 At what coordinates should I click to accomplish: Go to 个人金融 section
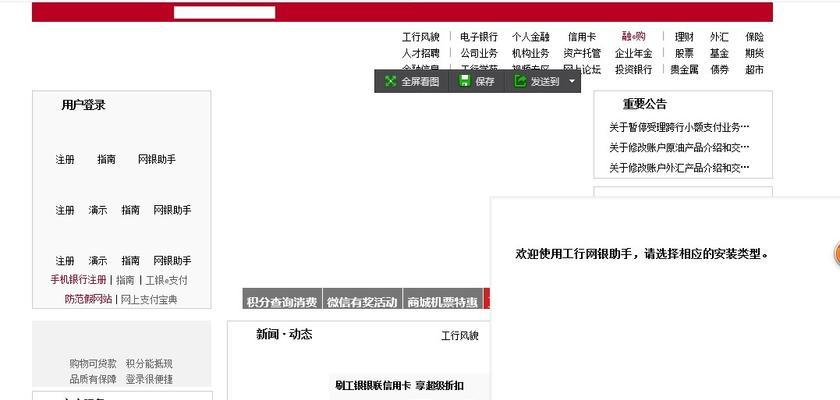point(530,37)
